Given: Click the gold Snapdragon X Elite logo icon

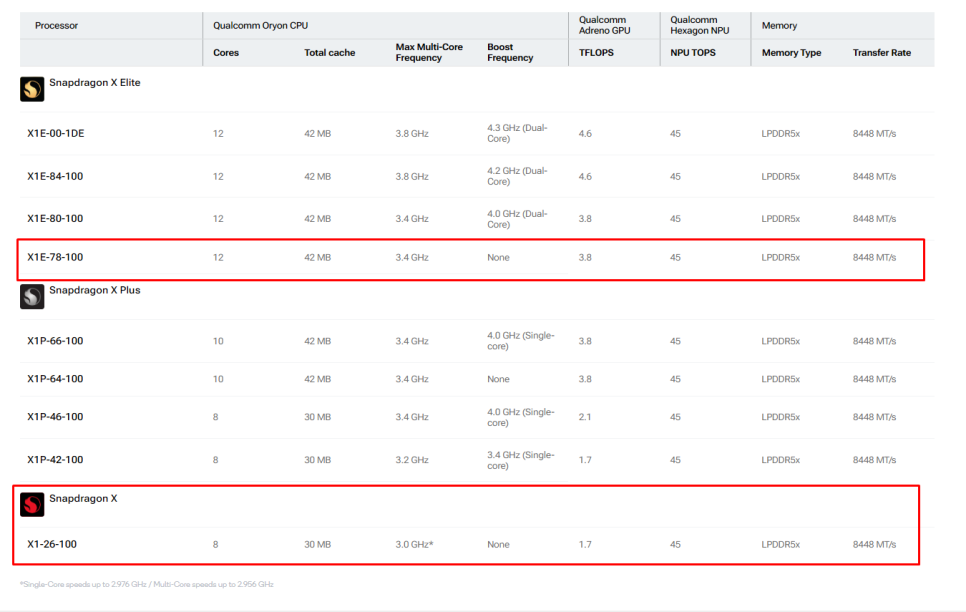Looking at the screenshot, I should [32, 90].
